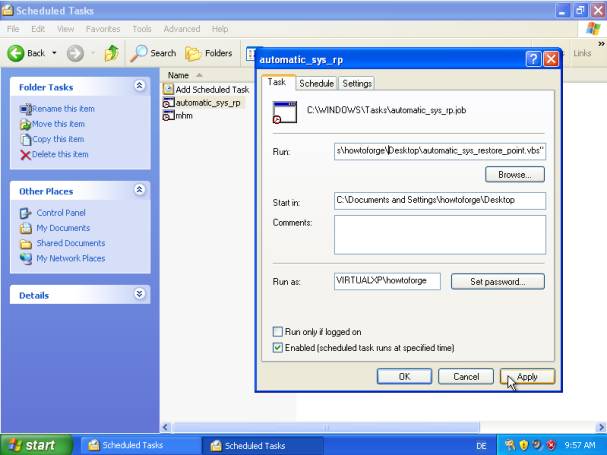Image resolution: width=607 pixels, height=455 pixels.
Task: Expand the Details panel
Action: tap(139, 294)
